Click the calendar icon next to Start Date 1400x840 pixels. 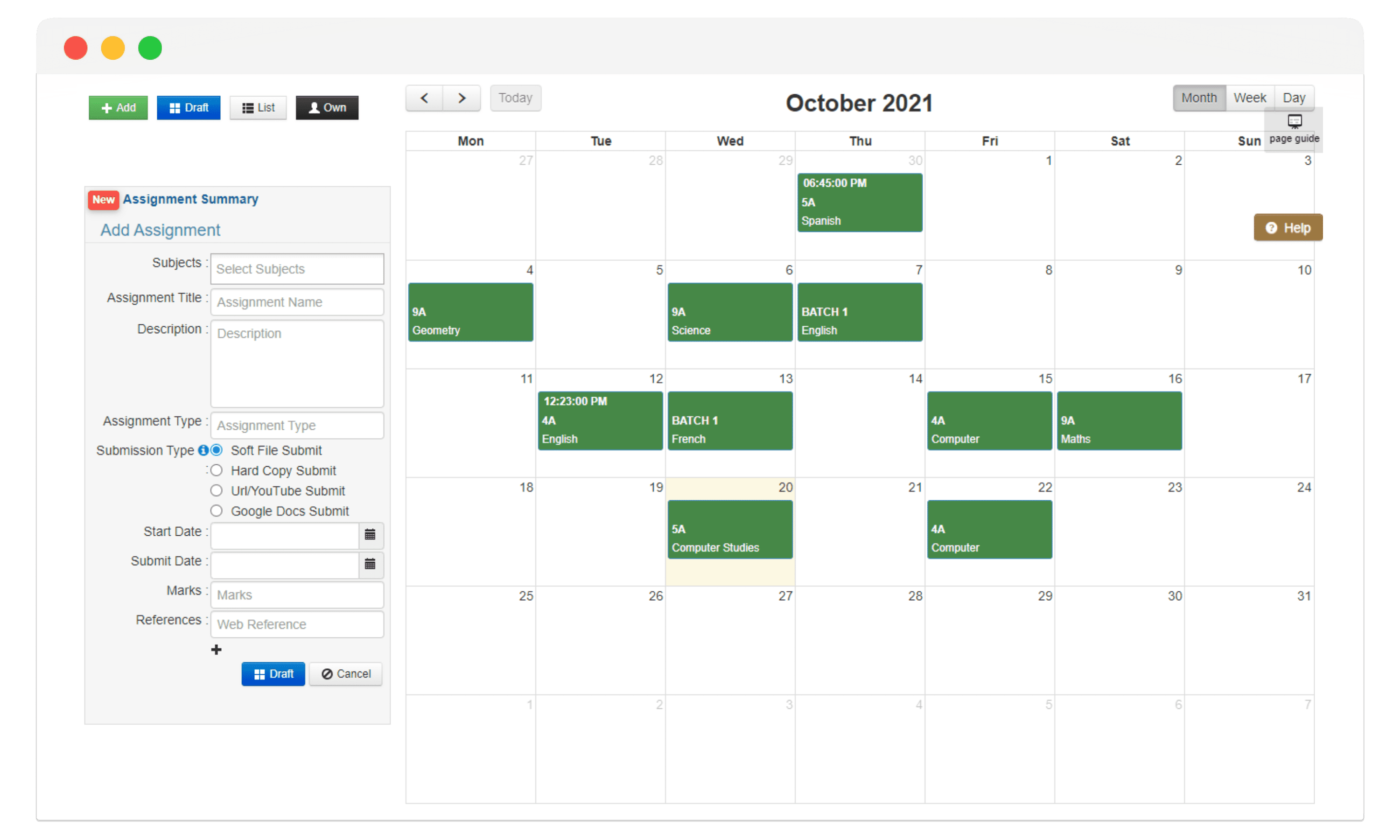(x=371, y=535)
